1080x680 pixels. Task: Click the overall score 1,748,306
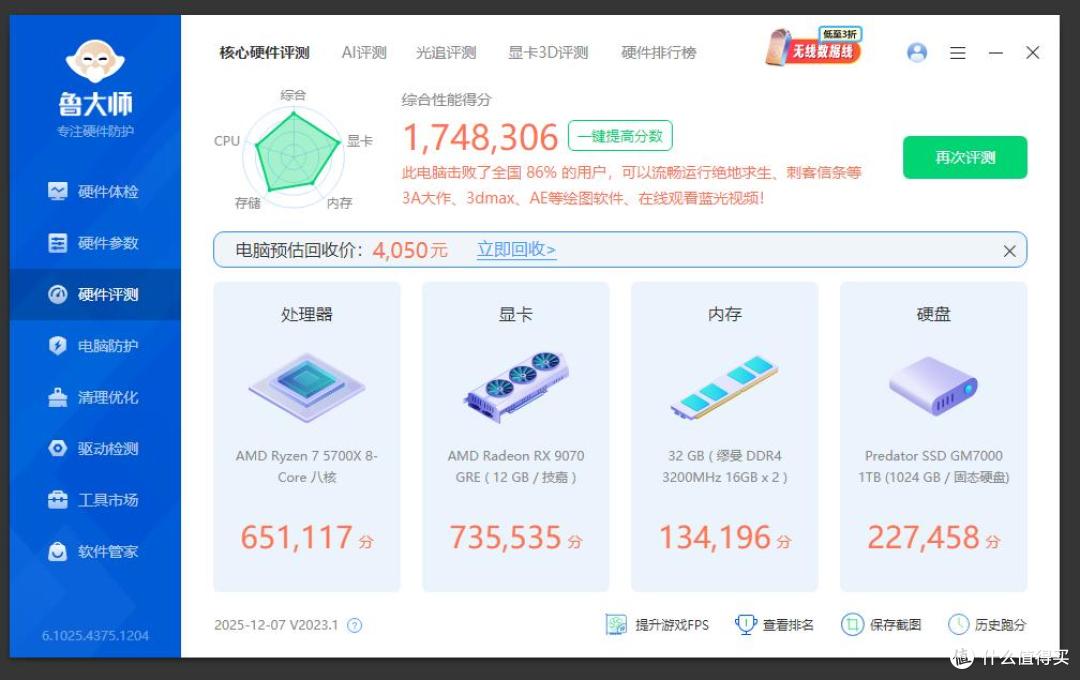(x=480, y=137)
